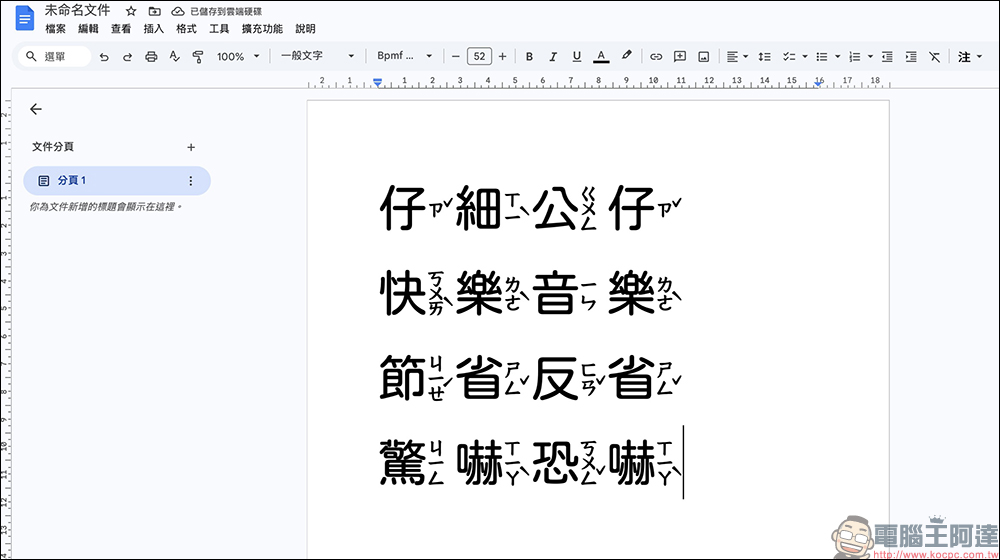Open the 檔案 menu

(55, 29)
